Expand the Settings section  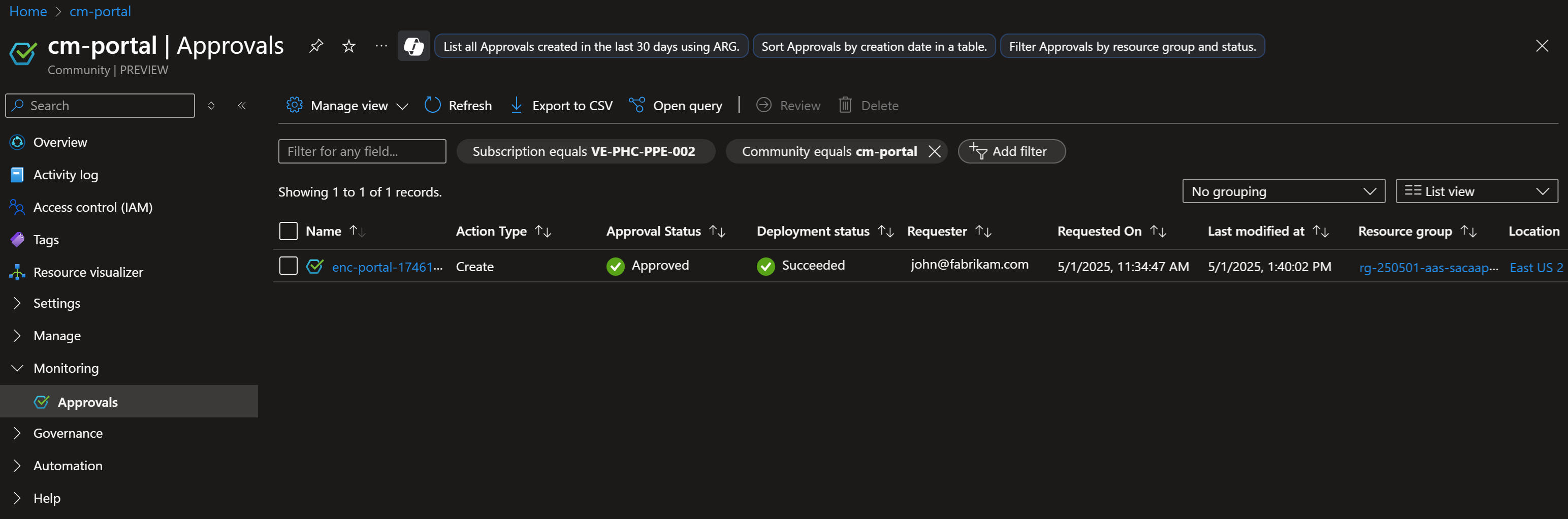pyautogui.click(x=17, y=303)
